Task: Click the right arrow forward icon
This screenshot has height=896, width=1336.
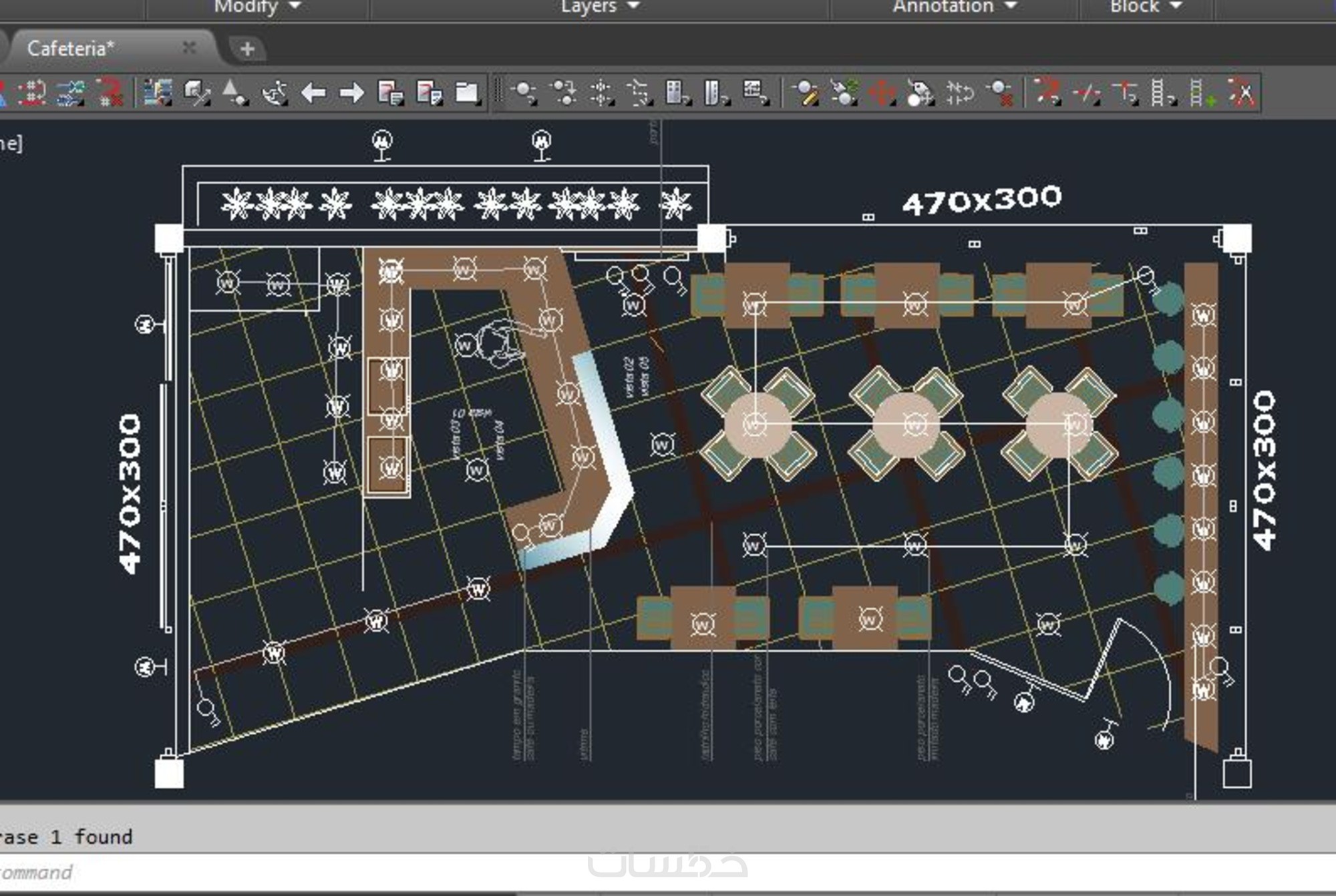Action: click(x=351, y=93)
